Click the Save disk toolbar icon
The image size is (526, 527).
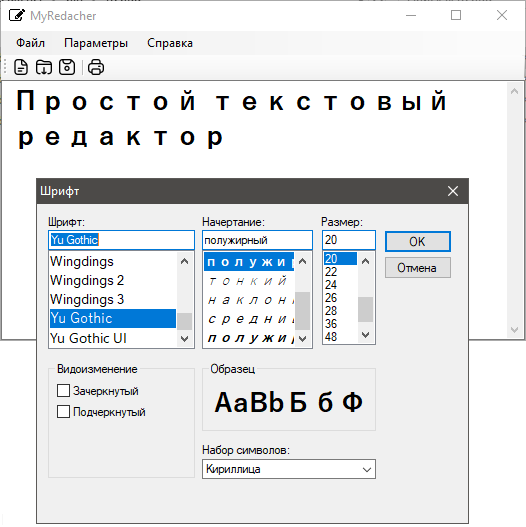(67, 67)
